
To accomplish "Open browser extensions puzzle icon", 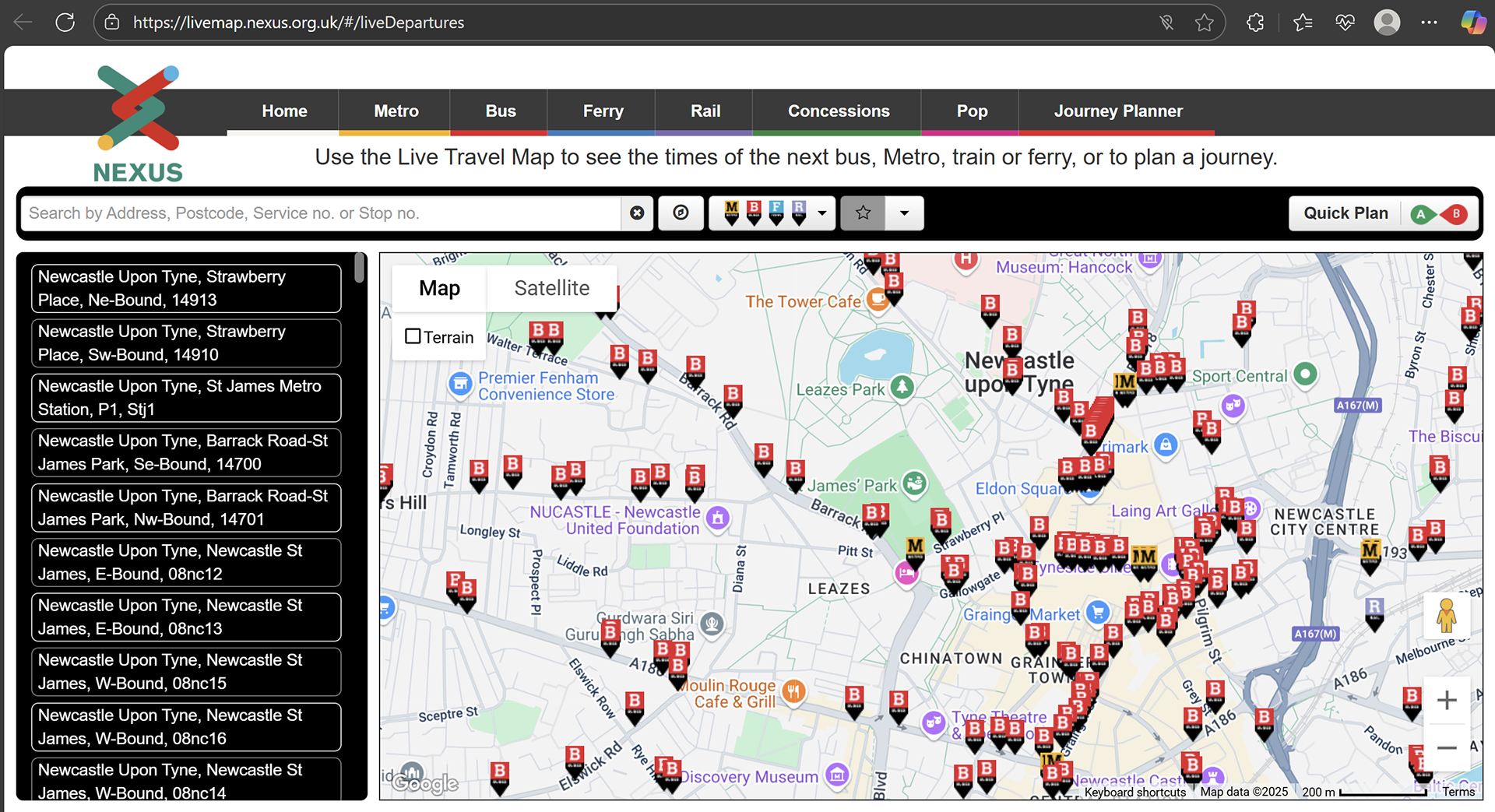I will click(x=1255, y=23).
